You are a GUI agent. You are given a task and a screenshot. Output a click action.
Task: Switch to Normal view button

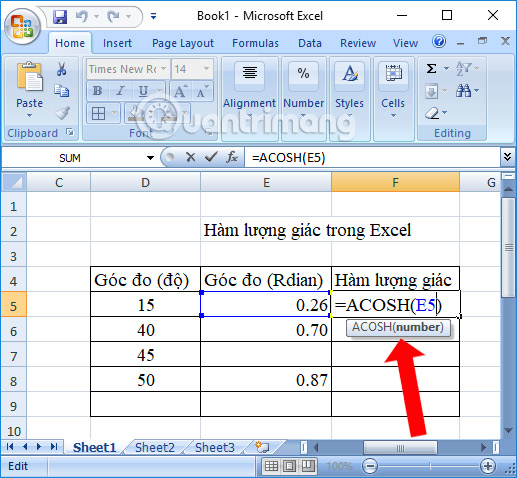(271, 466)
